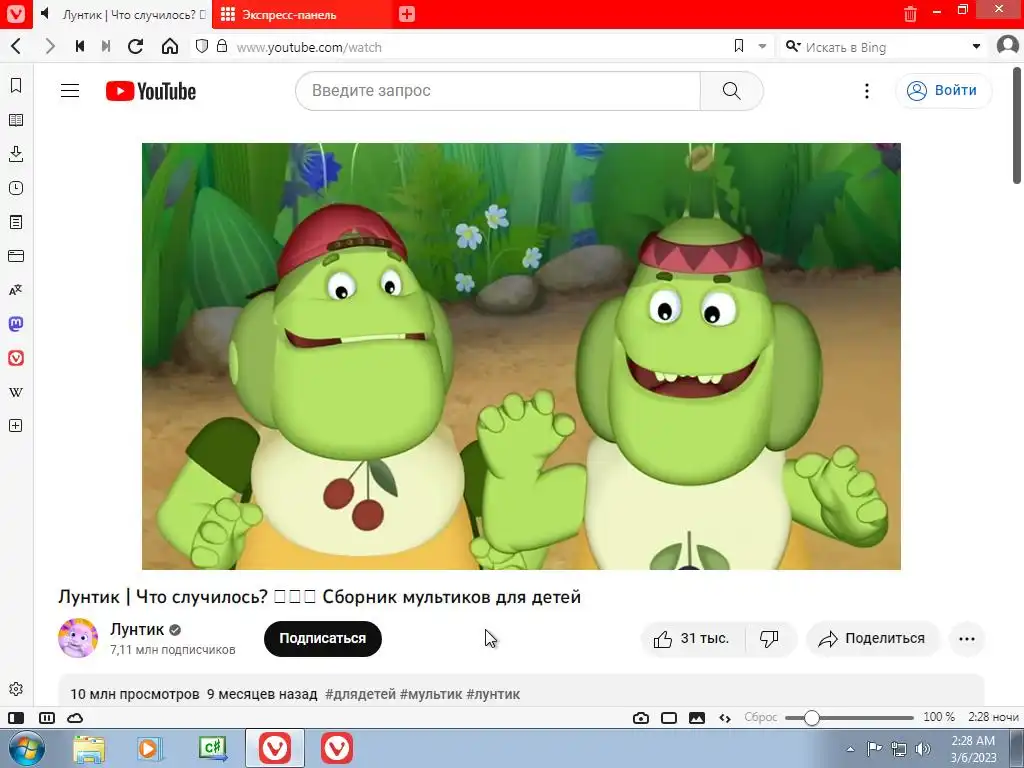This screenshot has width=1024, height=768.
Task: Open the address bar history dropdown
Action: [762, 46]
